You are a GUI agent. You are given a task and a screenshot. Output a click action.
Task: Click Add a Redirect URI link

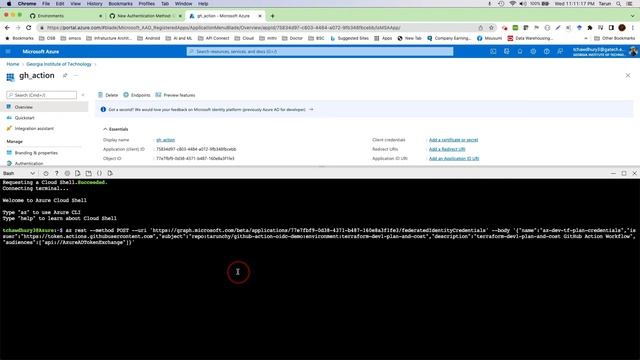click(x=447, y=149)
